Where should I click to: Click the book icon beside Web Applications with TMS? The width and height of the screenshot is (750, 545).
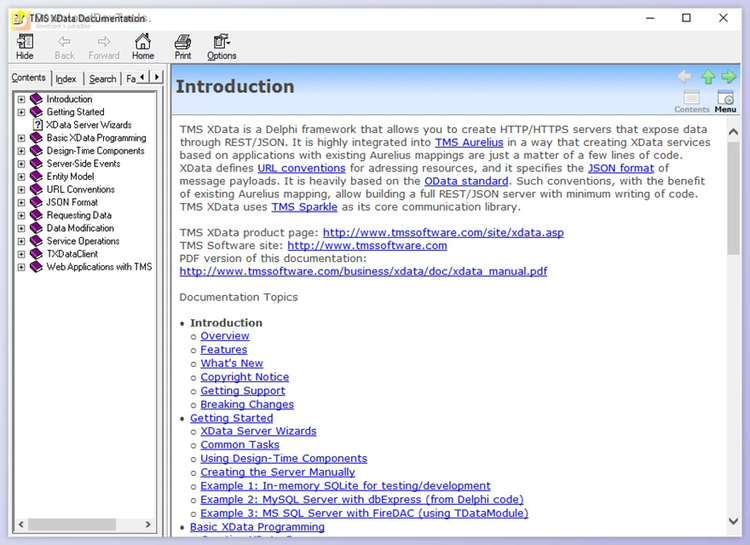click(36, 267)
